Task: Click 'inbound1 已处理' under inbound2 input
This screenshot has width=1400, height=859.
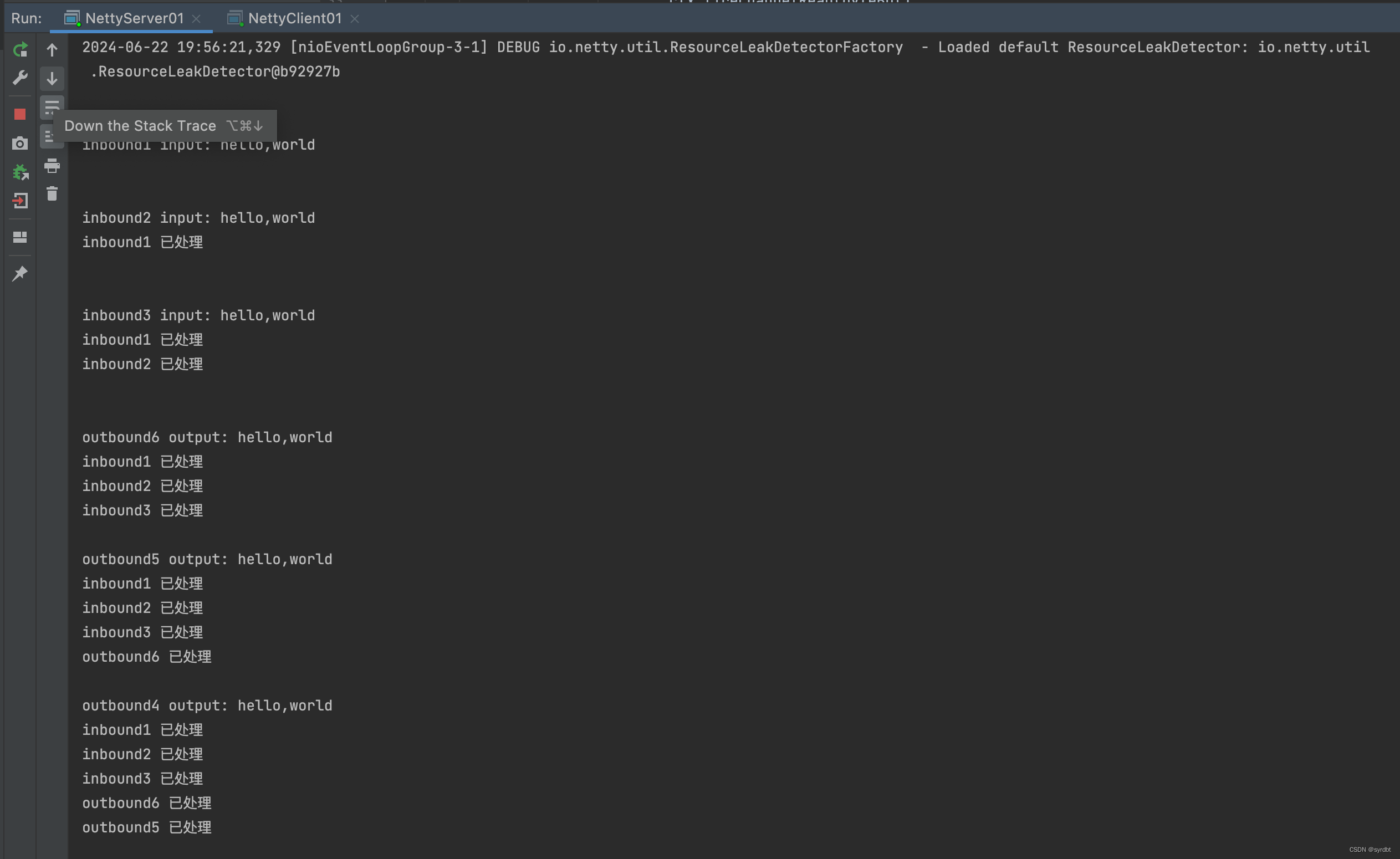Action: coord(142,242)
